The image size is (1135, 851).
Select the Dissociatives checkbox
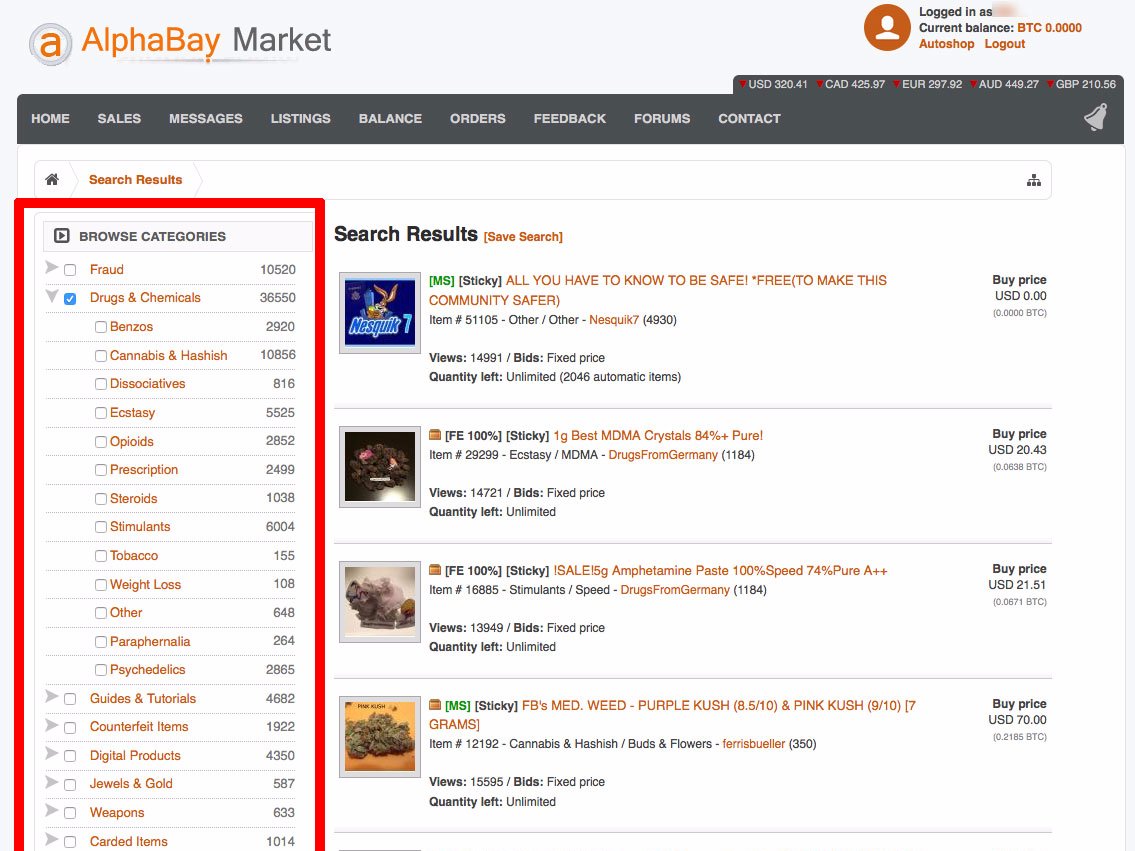tap(101, 384)
